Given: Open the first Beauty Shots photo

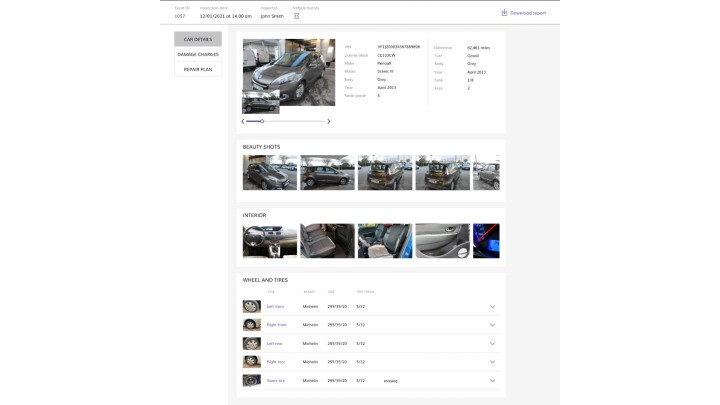Looking at the screenshot, I should pyautogui.click(x=269, y=172).
